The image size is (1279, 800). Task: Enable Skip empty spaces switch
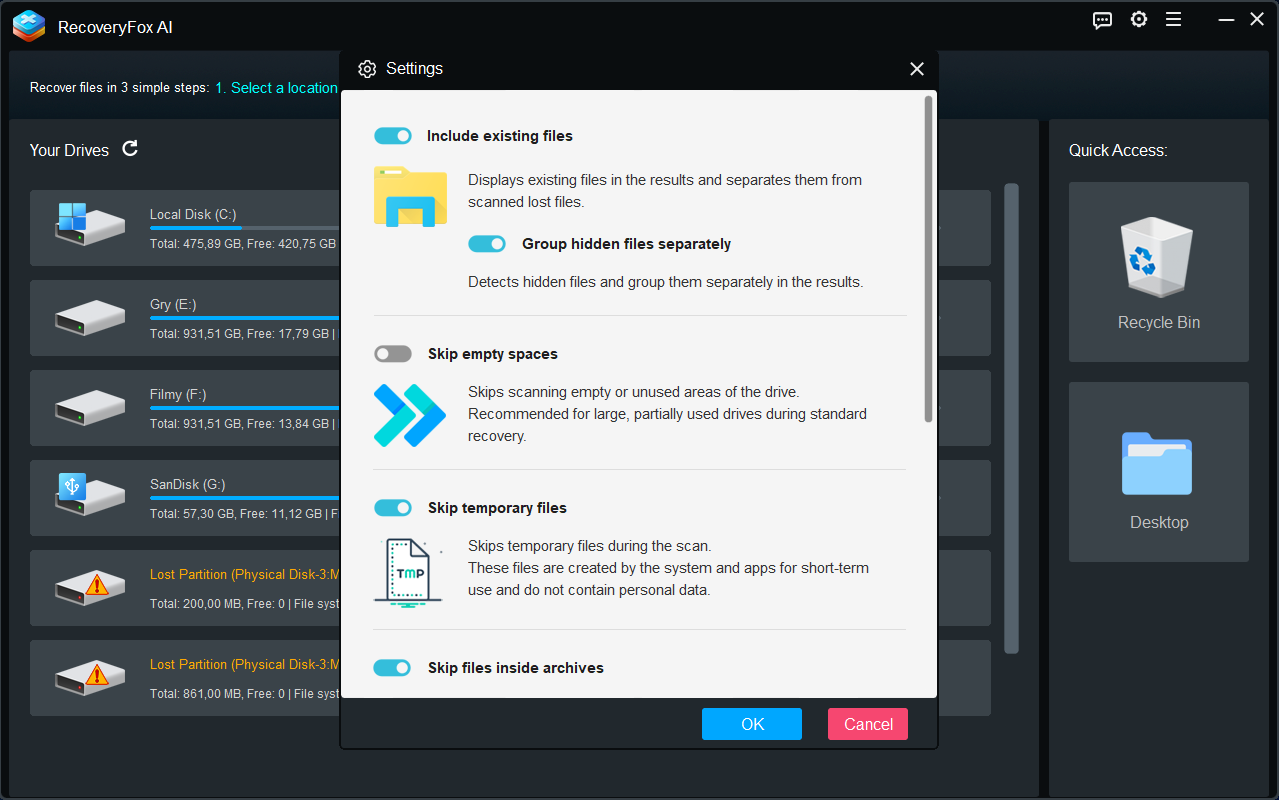[393, 354]
